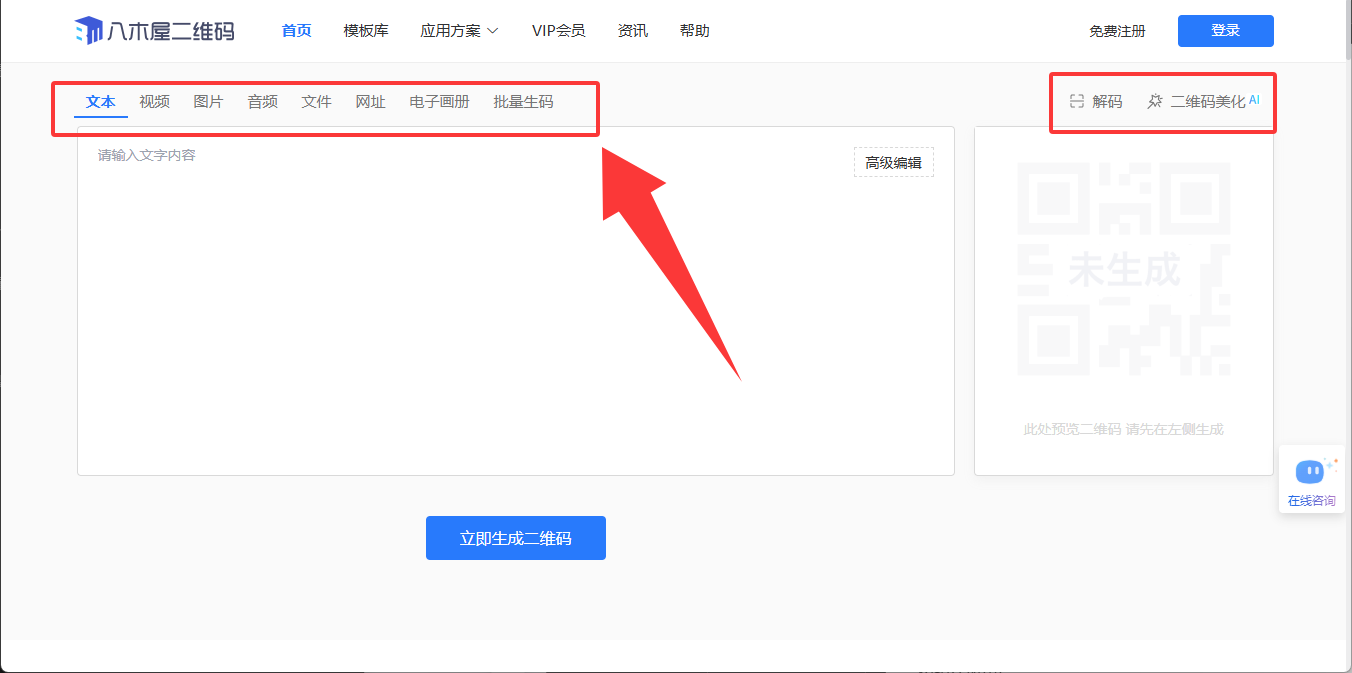The image size is (1352, 673).
Task: Expand the 应用方案 dropdown menu
Action: 459,31
